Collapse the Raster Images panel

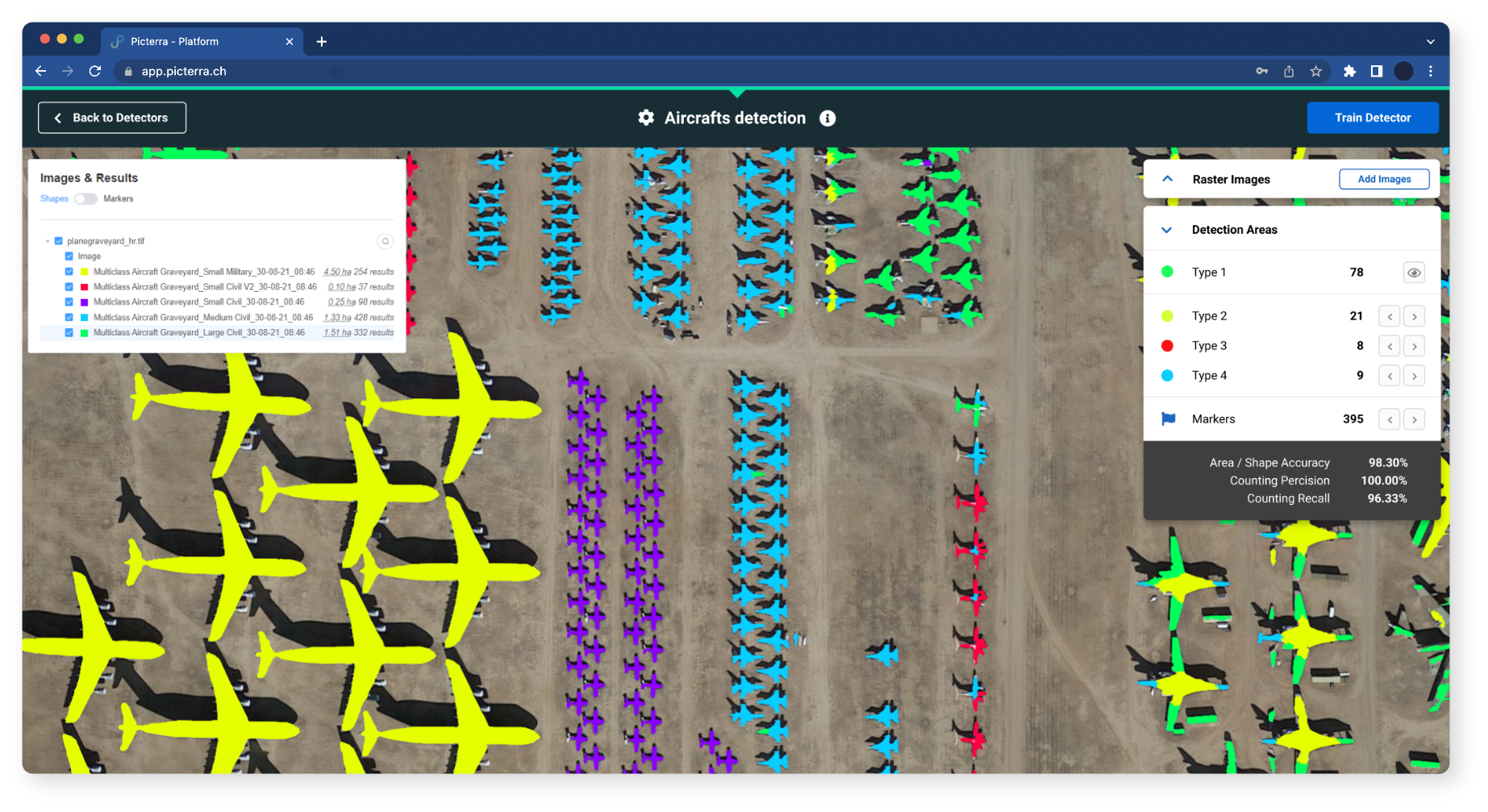(1166, 179)
